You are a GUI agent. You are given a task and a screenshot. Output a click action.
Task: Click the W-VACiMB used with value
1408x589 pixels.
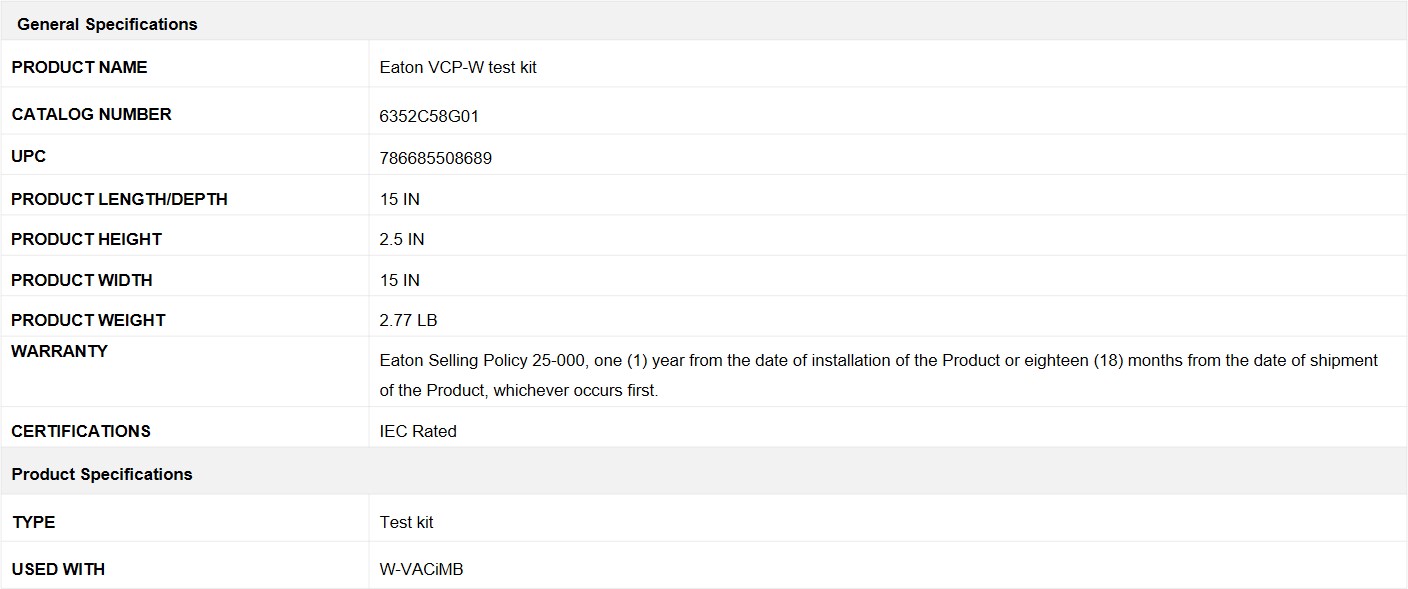(x=421, y=569)
